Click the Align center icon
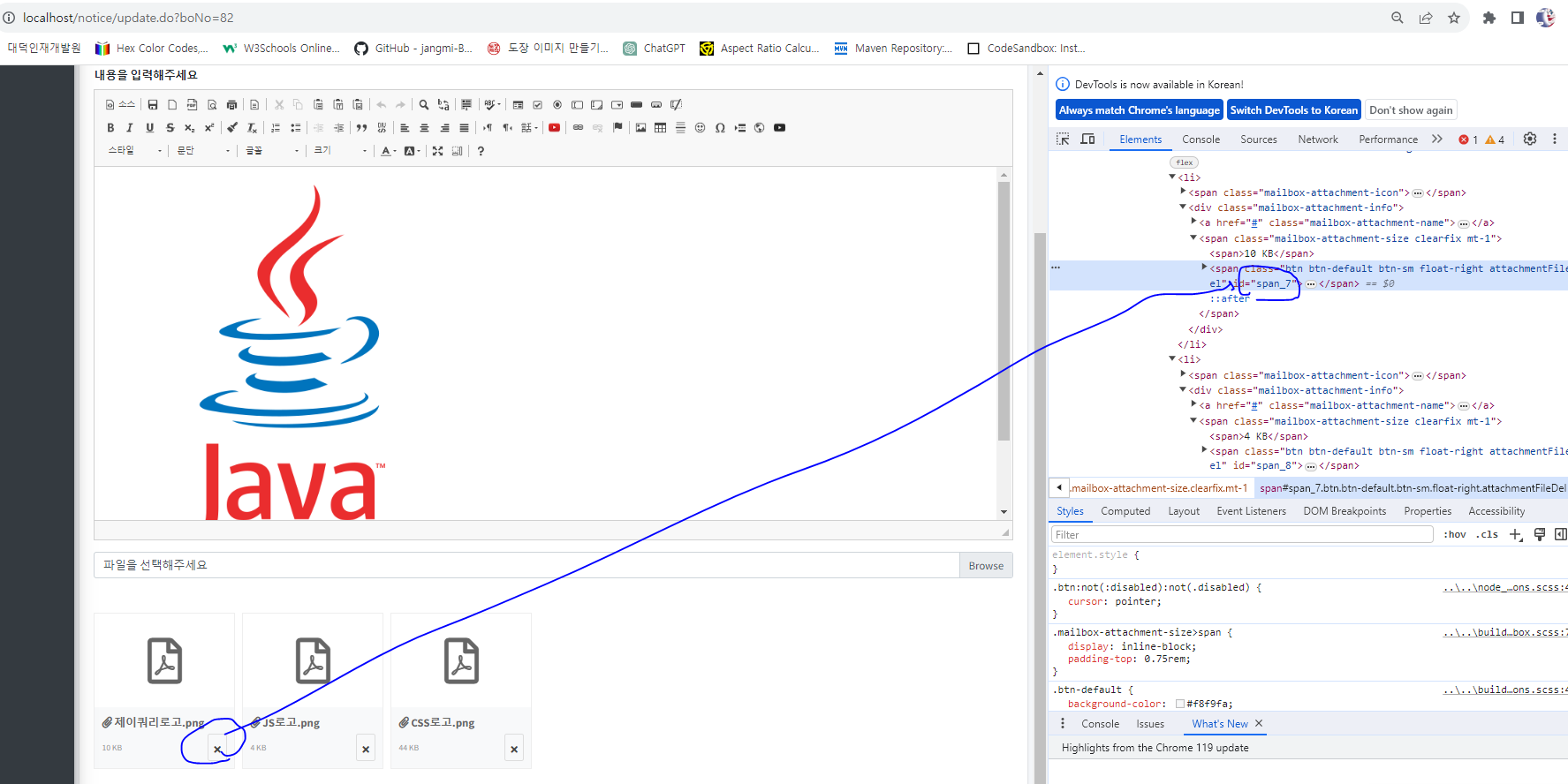This screenshot has height=784, width=1568. tap(424, 128)
